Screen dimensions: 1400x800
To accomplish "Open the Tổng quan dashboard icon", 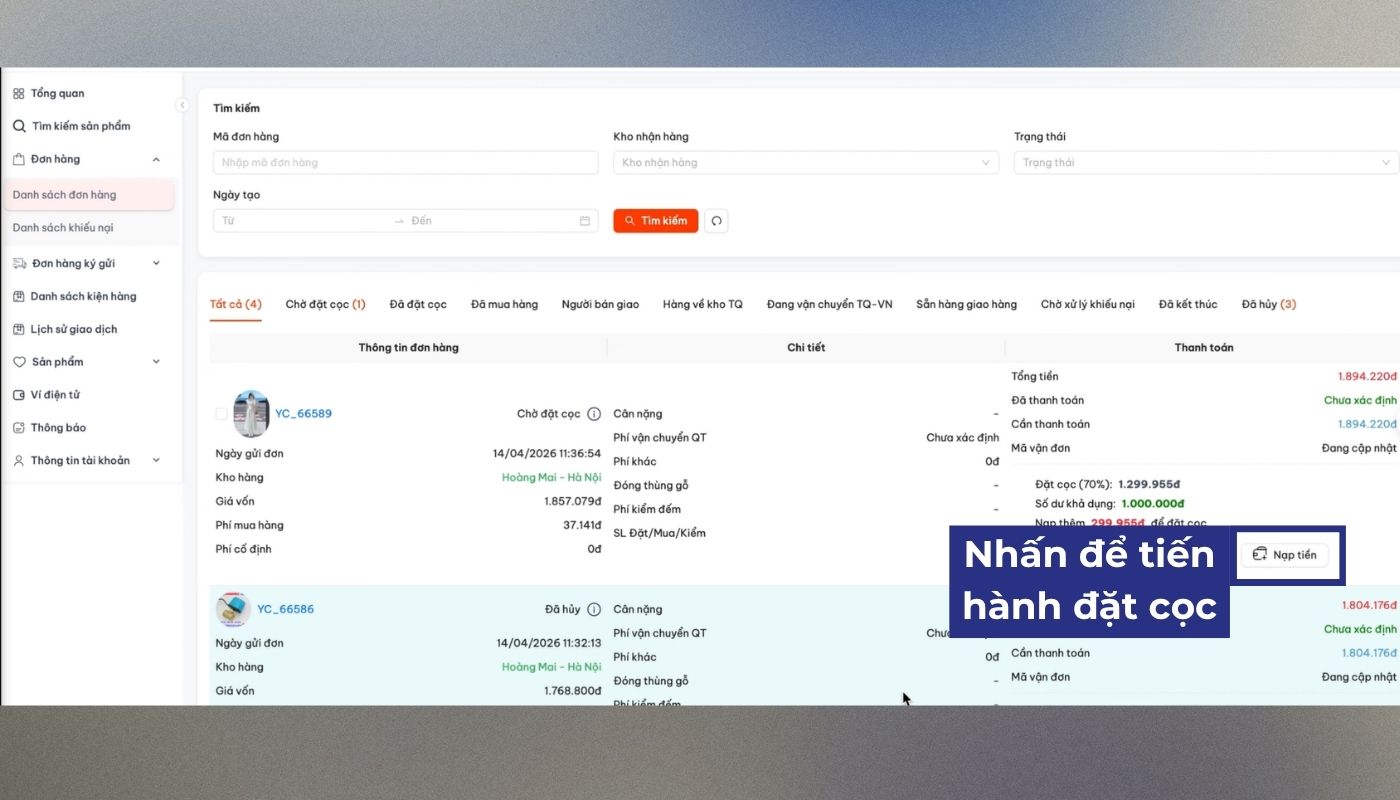I will (18, 92).
